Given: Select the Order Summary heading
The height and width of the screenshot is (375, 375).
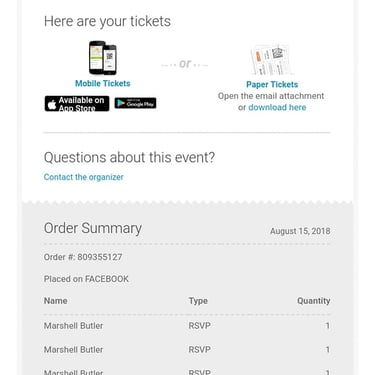Looking at the screenshot, I should coord(93,229).
